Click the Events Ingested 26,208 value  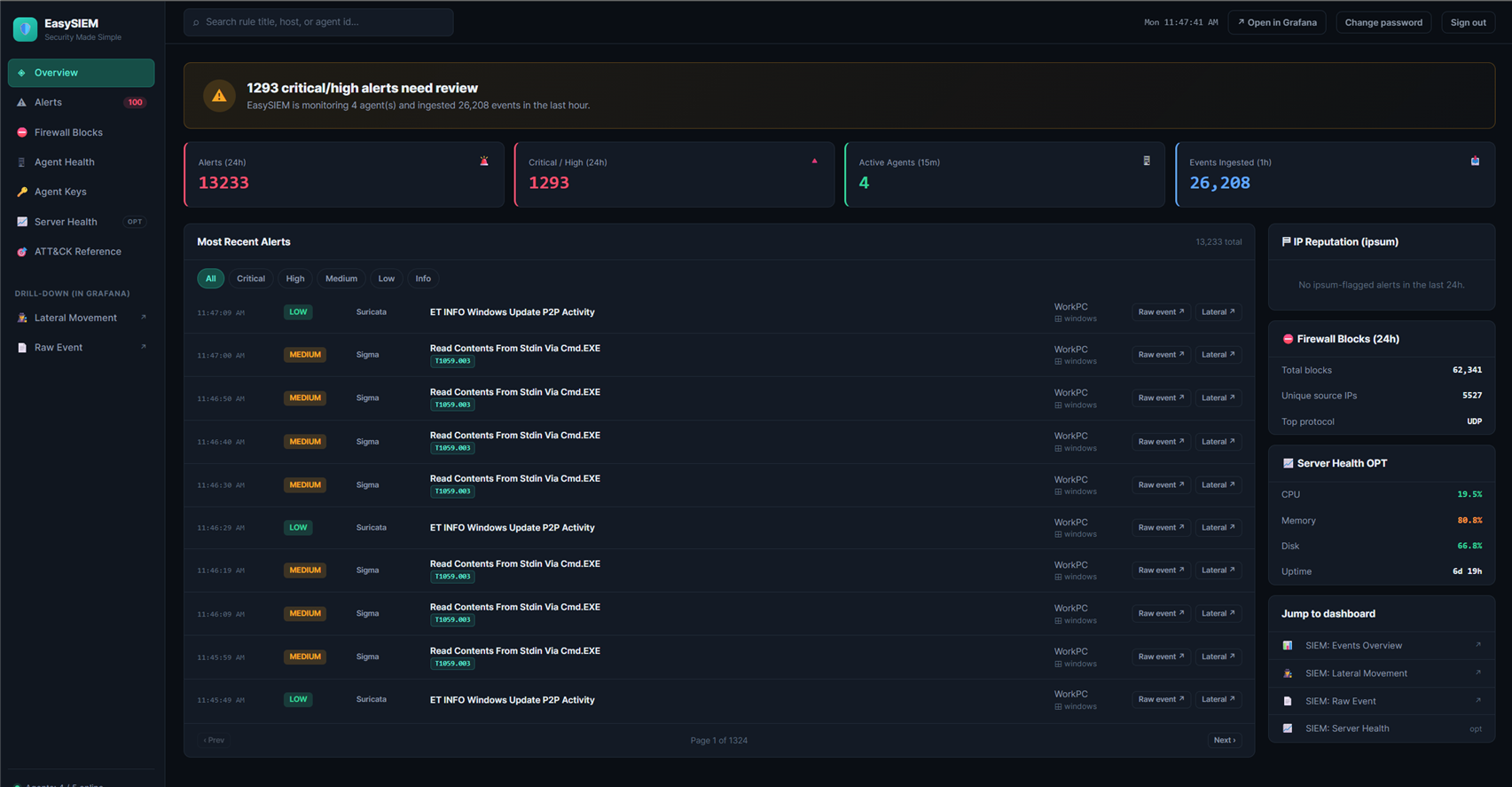[x=1219, y=183]
